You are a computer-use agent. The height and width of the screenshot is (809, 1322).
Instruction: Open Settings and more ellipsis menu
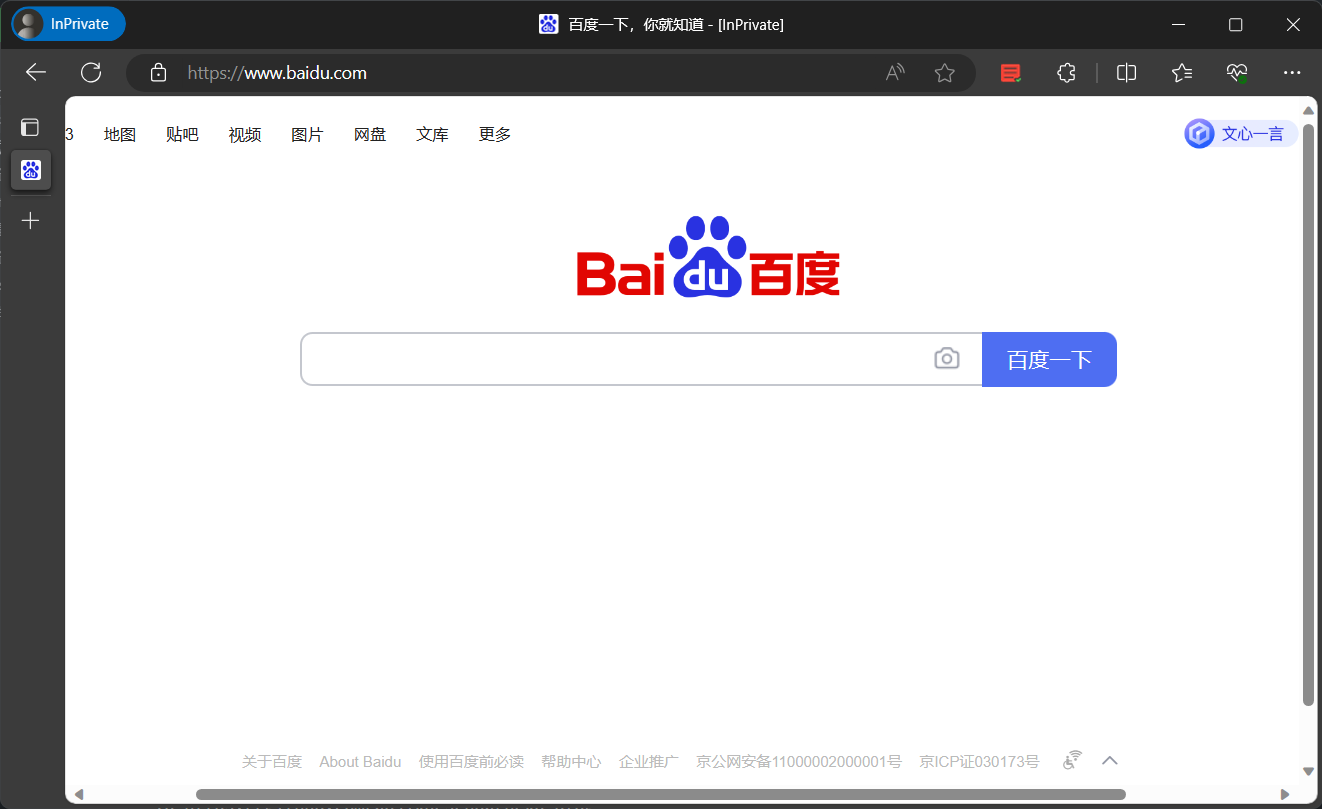coord(1292,72)
